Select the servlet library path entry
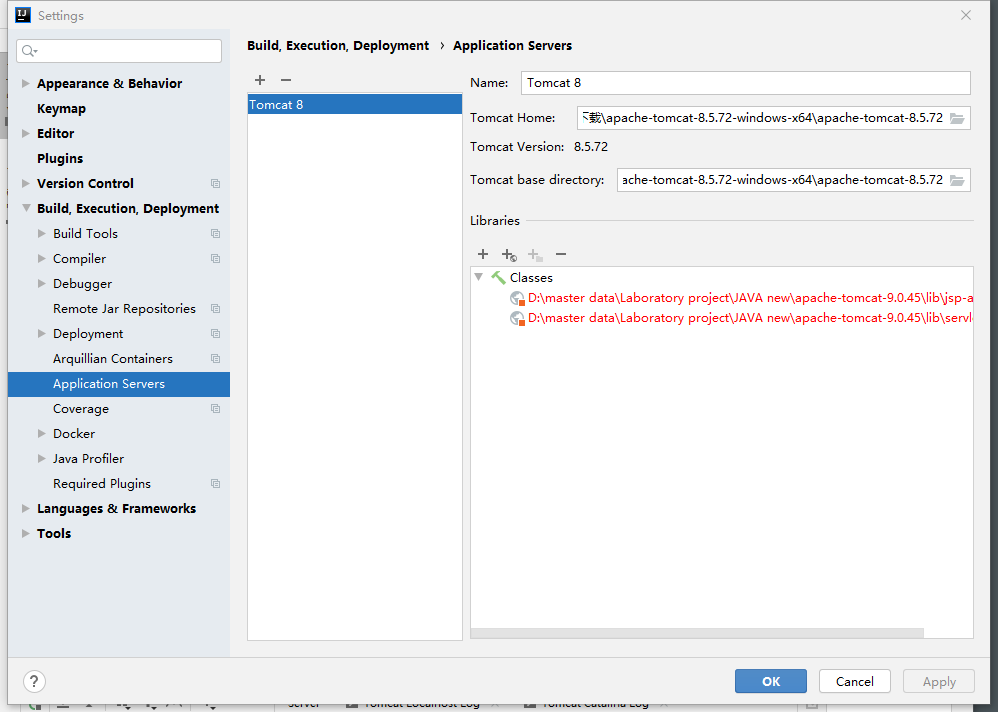This screenshot has height=712, width=998. tap(750, 318)
